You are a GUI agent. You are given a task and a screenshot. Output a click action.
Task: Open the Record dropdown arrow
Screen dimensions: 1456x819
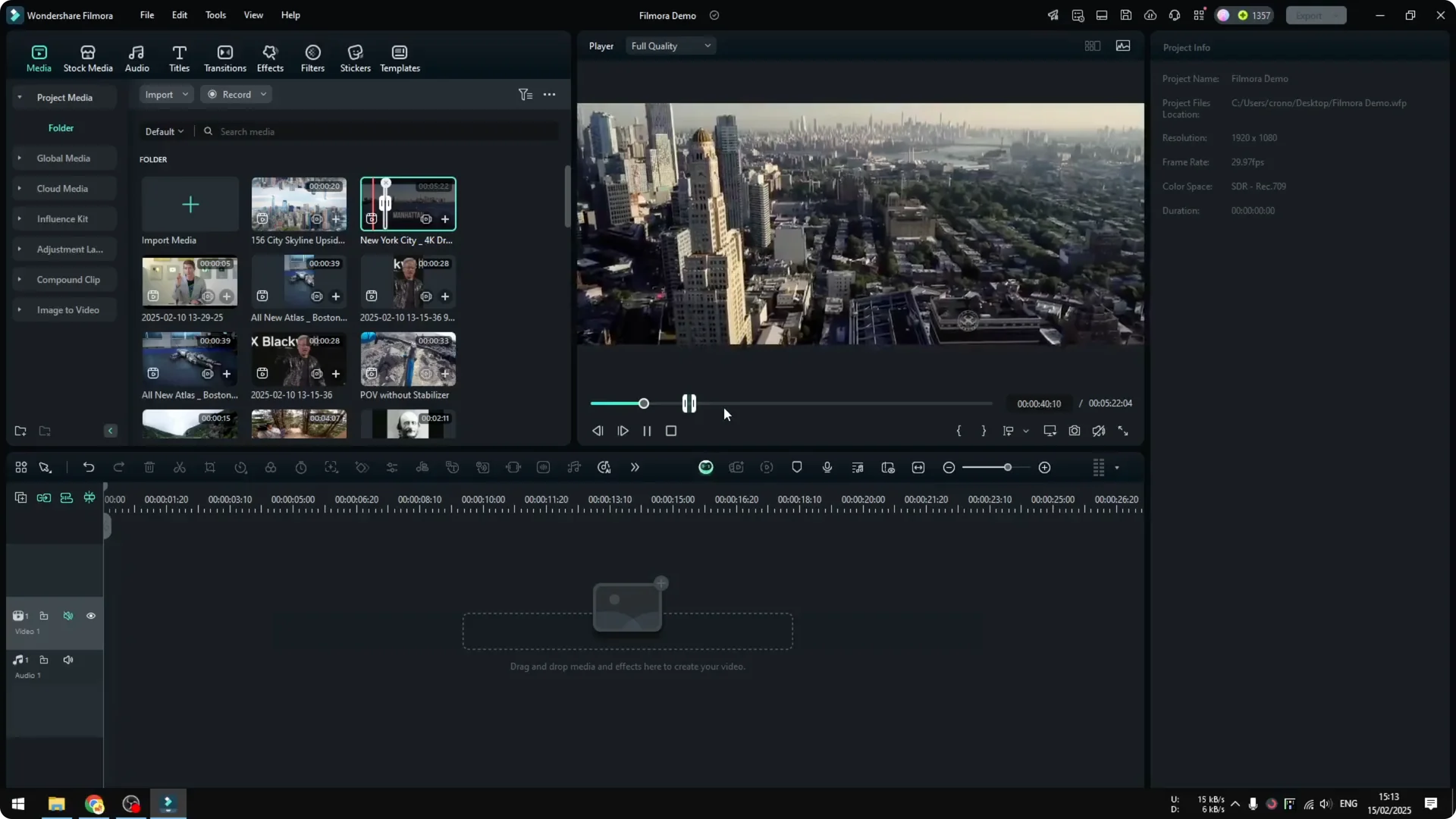(x=264, y=94)
